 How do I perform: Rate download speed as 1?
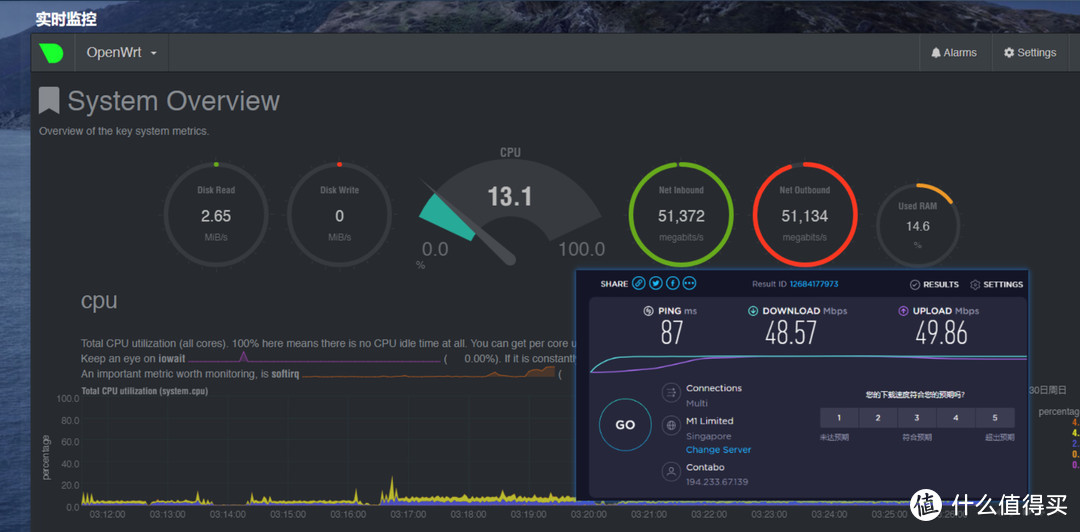[839, 418]
